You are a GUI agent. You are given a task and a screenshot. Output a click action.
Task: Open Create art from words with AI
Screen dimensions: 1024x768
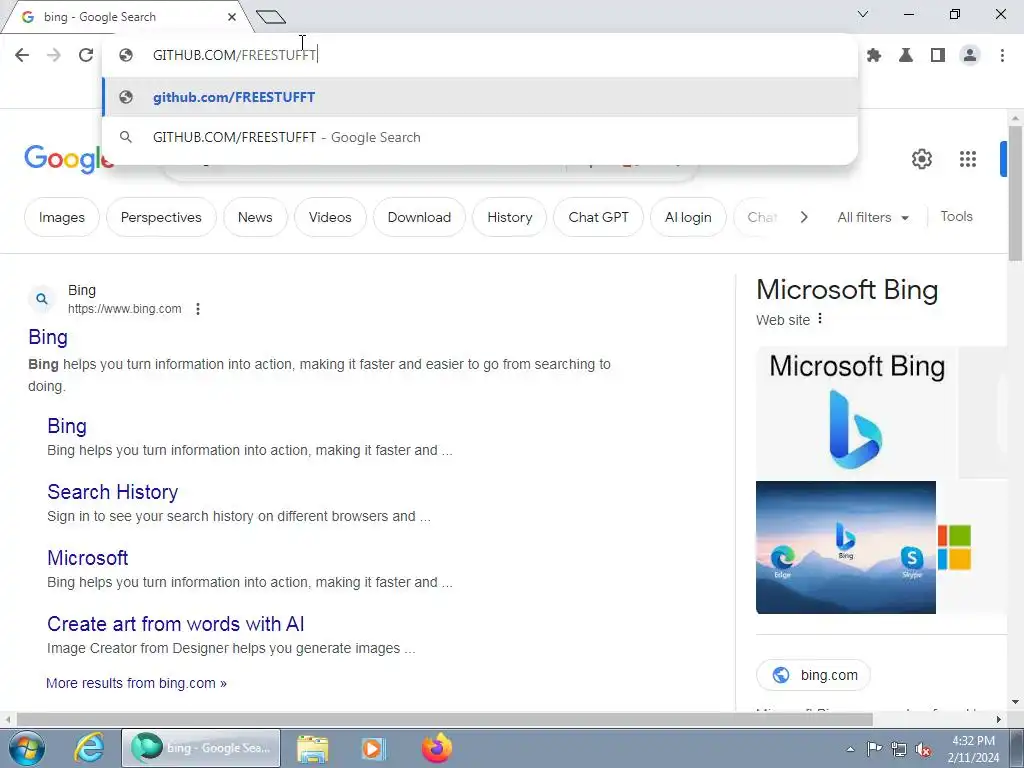[x=176, y=624]
